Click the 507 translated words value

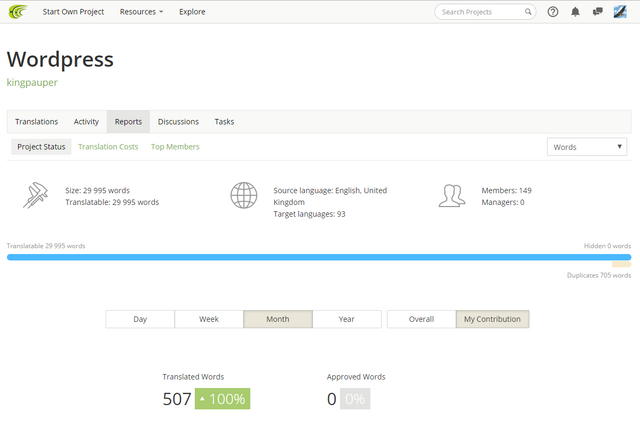click(x=177, y=399)
